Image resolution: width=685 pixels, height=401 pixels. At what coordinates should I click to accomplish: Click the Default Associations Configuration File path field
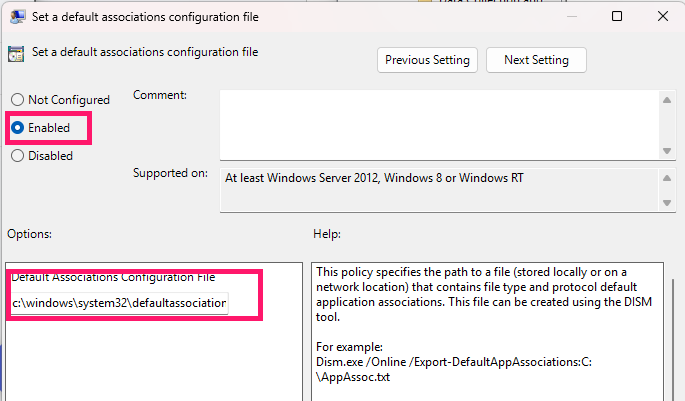point(119,303)
